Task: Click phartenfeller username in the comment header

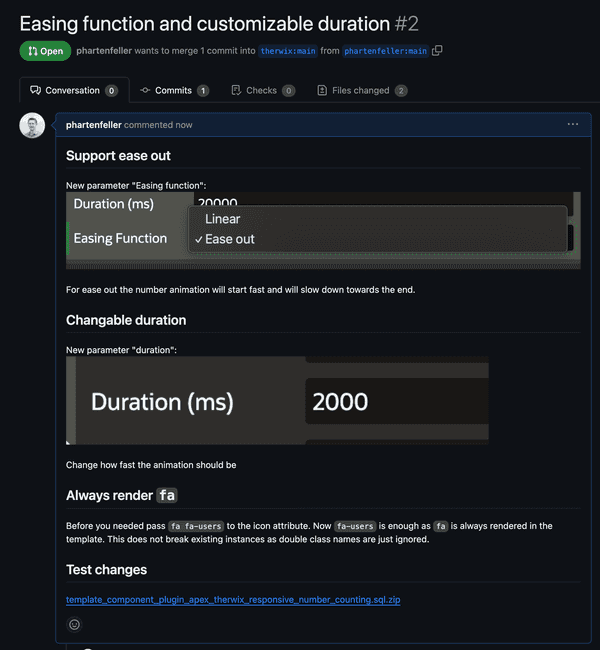Action: tap(94, 125)
